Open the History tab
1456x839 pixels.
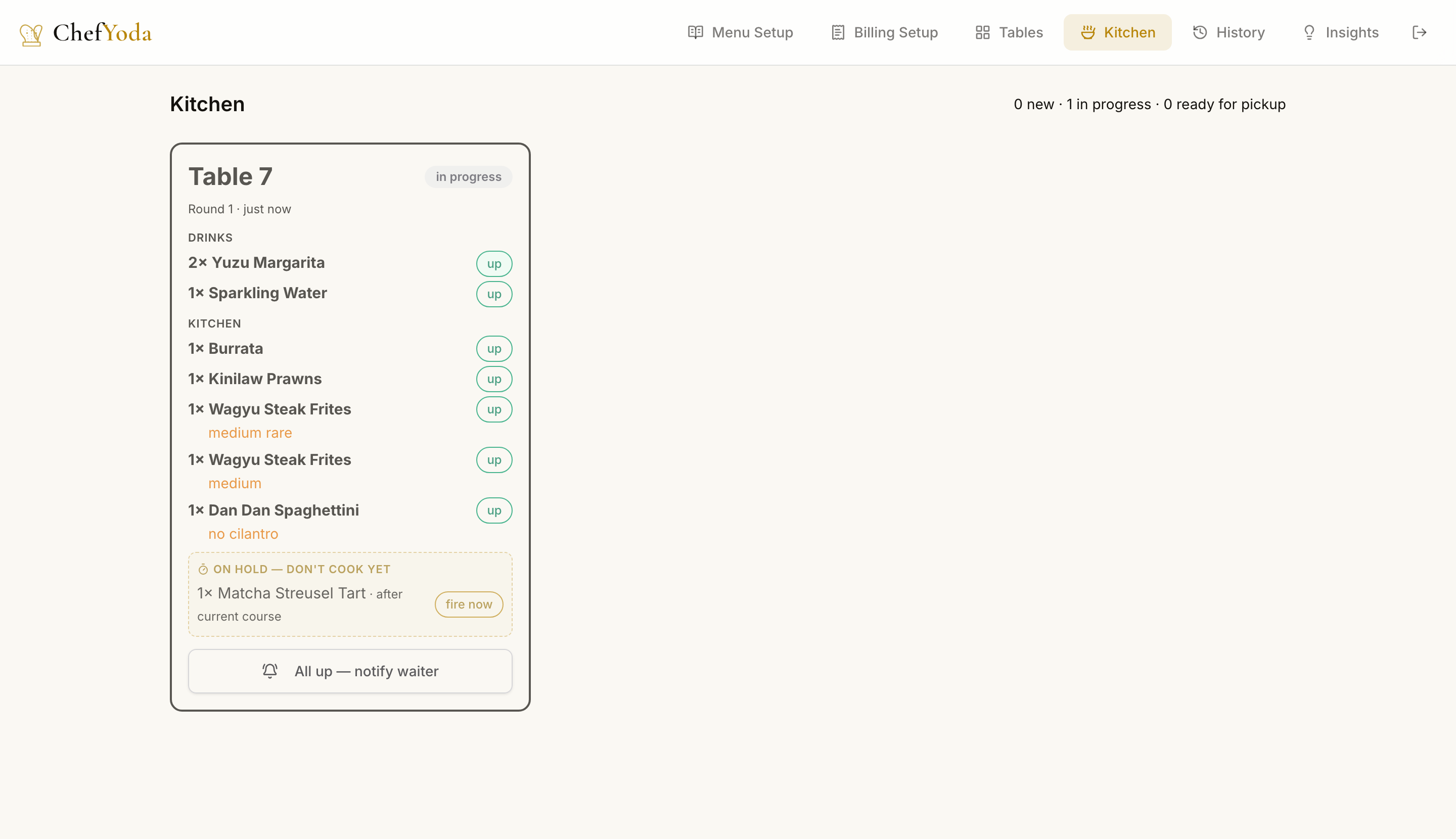[x=1228, y=32]
